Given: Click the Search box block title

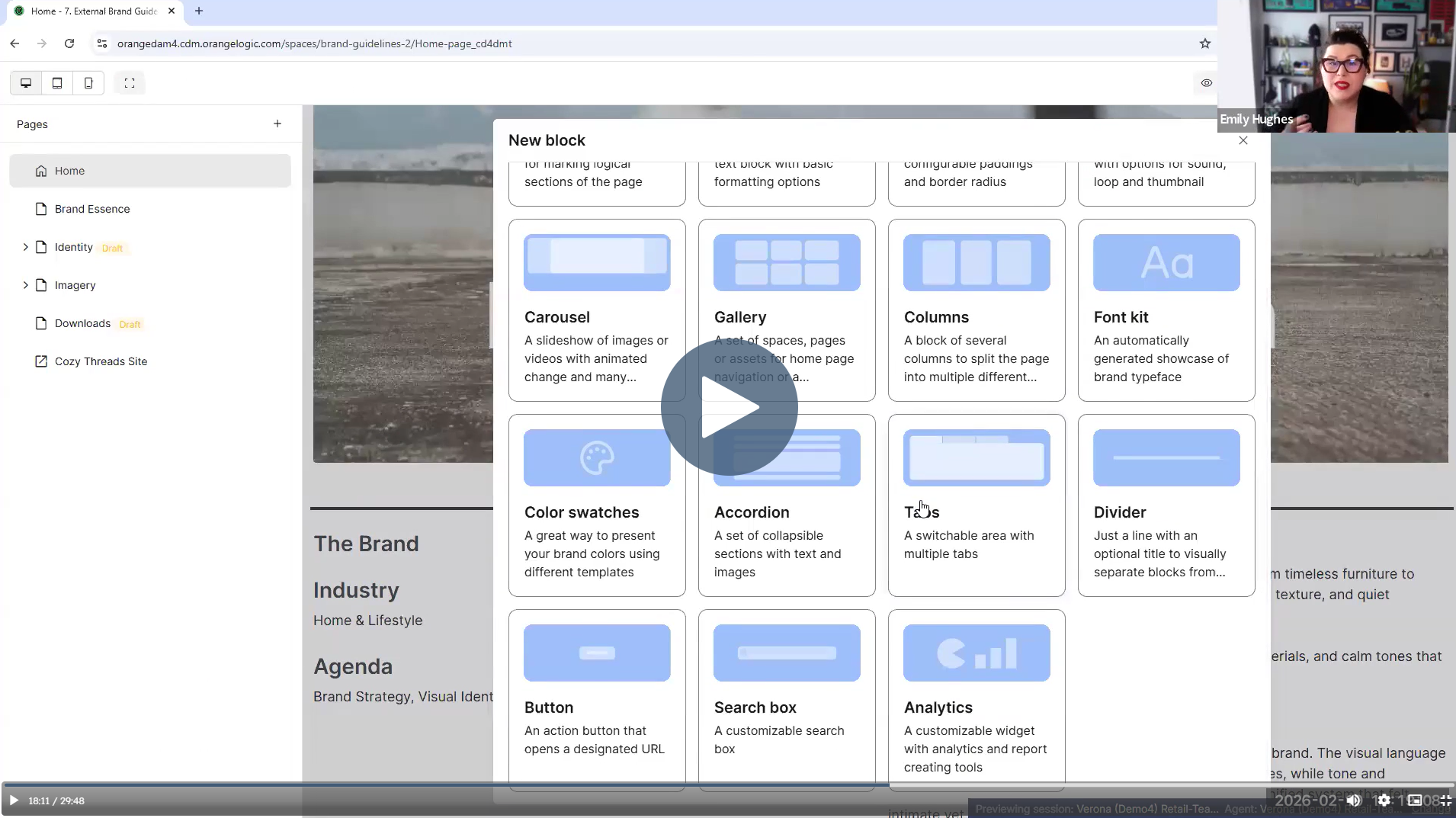Looking at the screenshot, I should [x=755, y=707].
